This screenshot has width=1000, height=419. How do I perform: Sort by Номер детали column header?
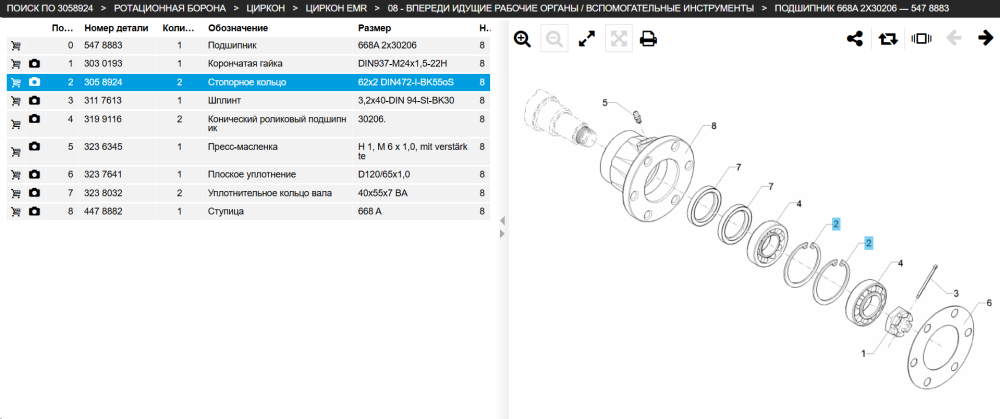tap(116, 28)
